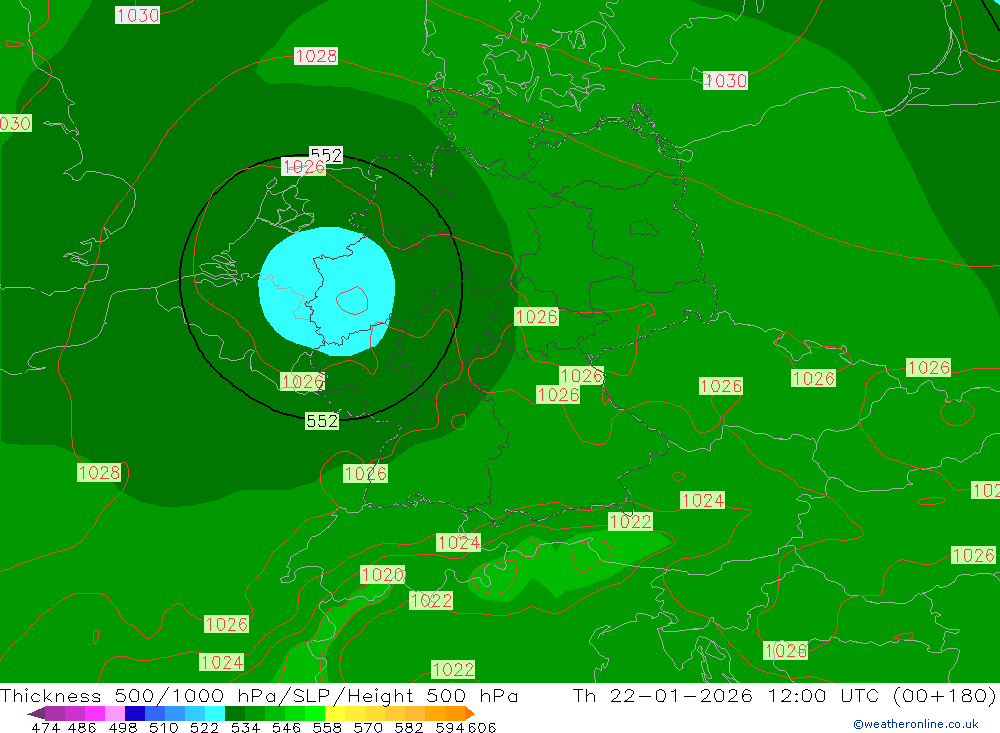The image size is (1000, 733).
Task: Click the chart title 'Thickness 500/1000 hPa/SLP/Height 500 hPa'
Action: pos(259,695)
